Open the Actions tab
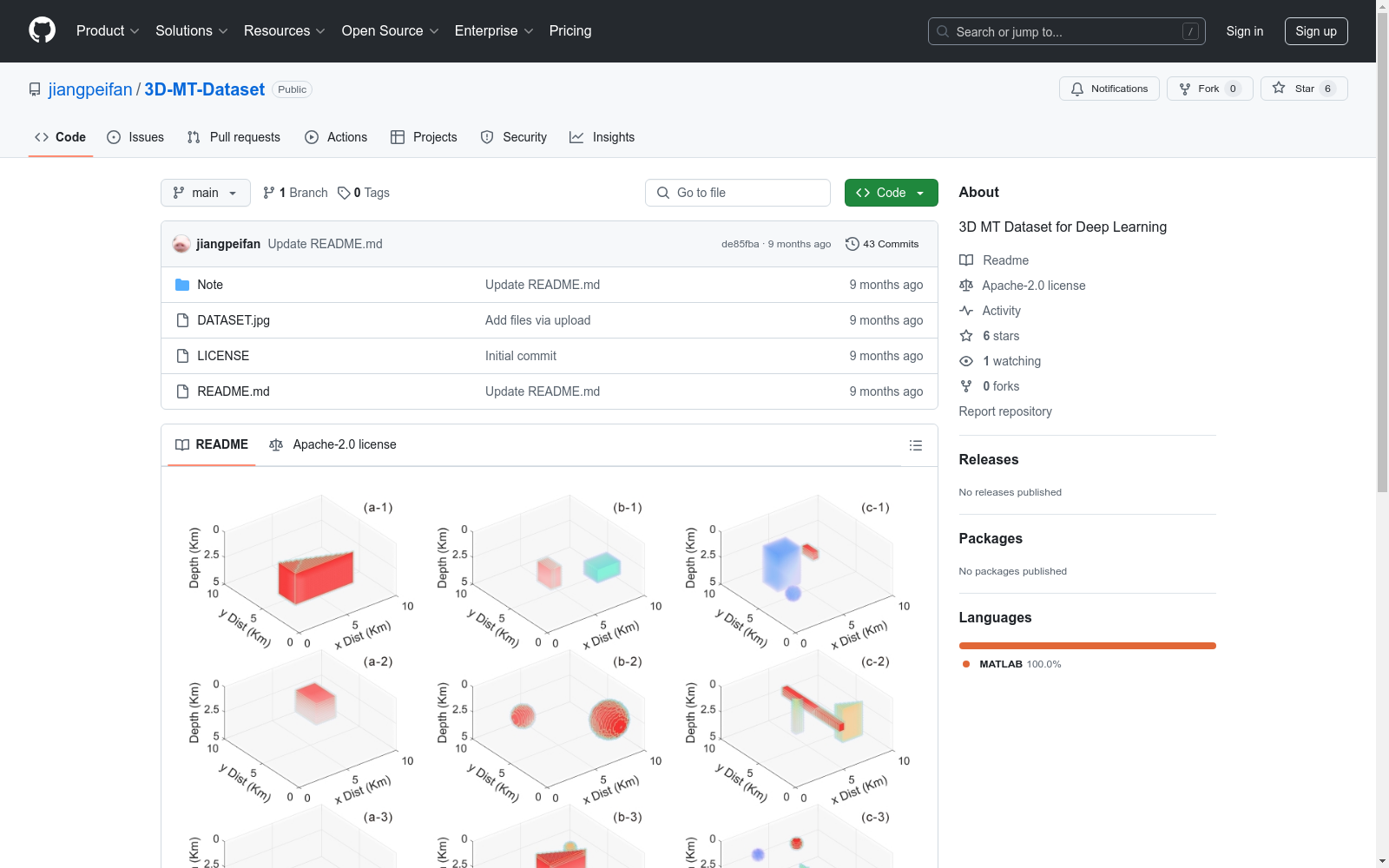 click(x=336, y=137)
